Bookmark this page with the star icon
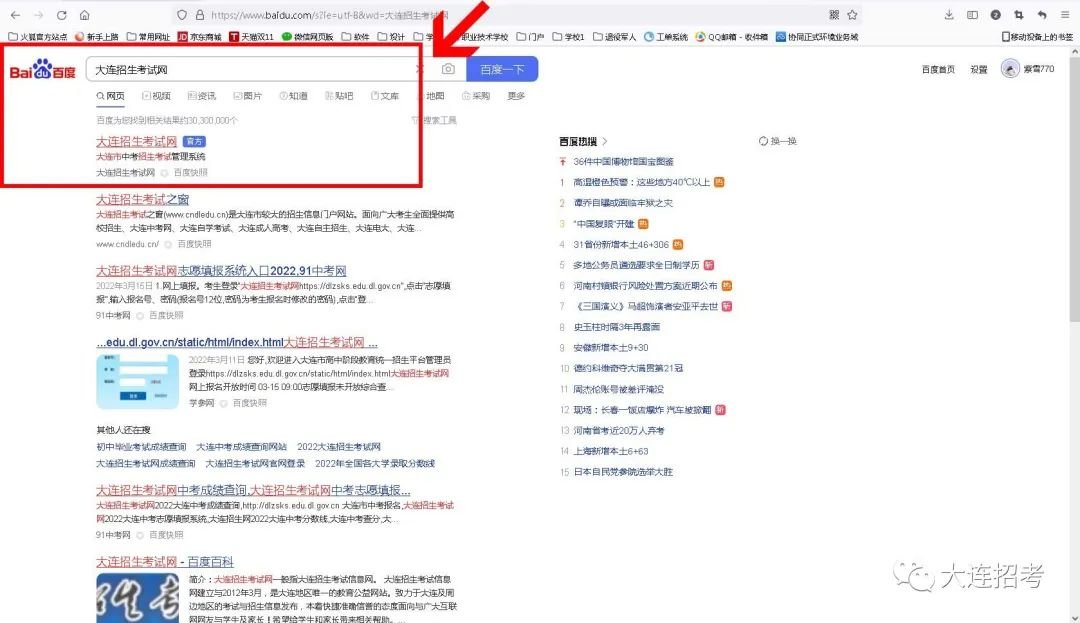 pos(852,15)
